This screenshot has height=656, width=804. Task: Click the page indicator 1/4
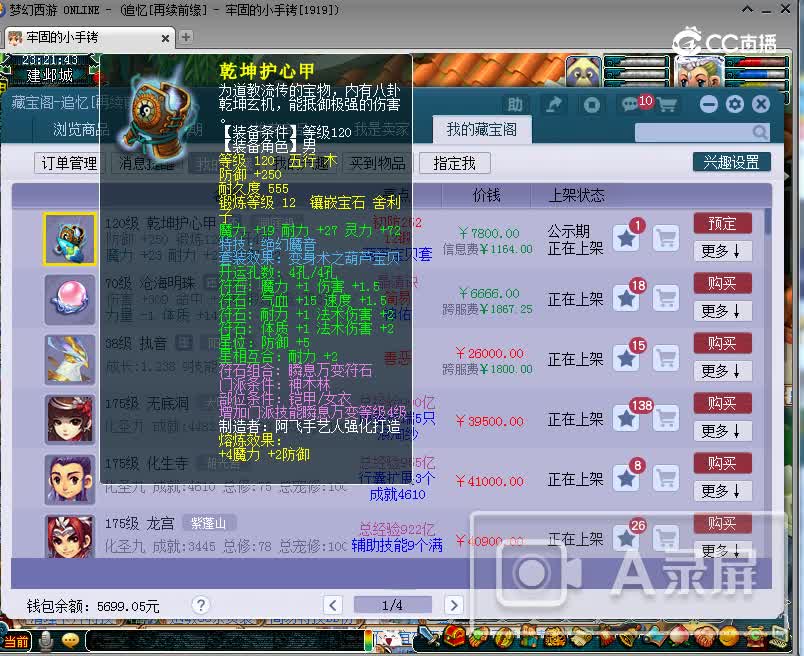(393, 605)
